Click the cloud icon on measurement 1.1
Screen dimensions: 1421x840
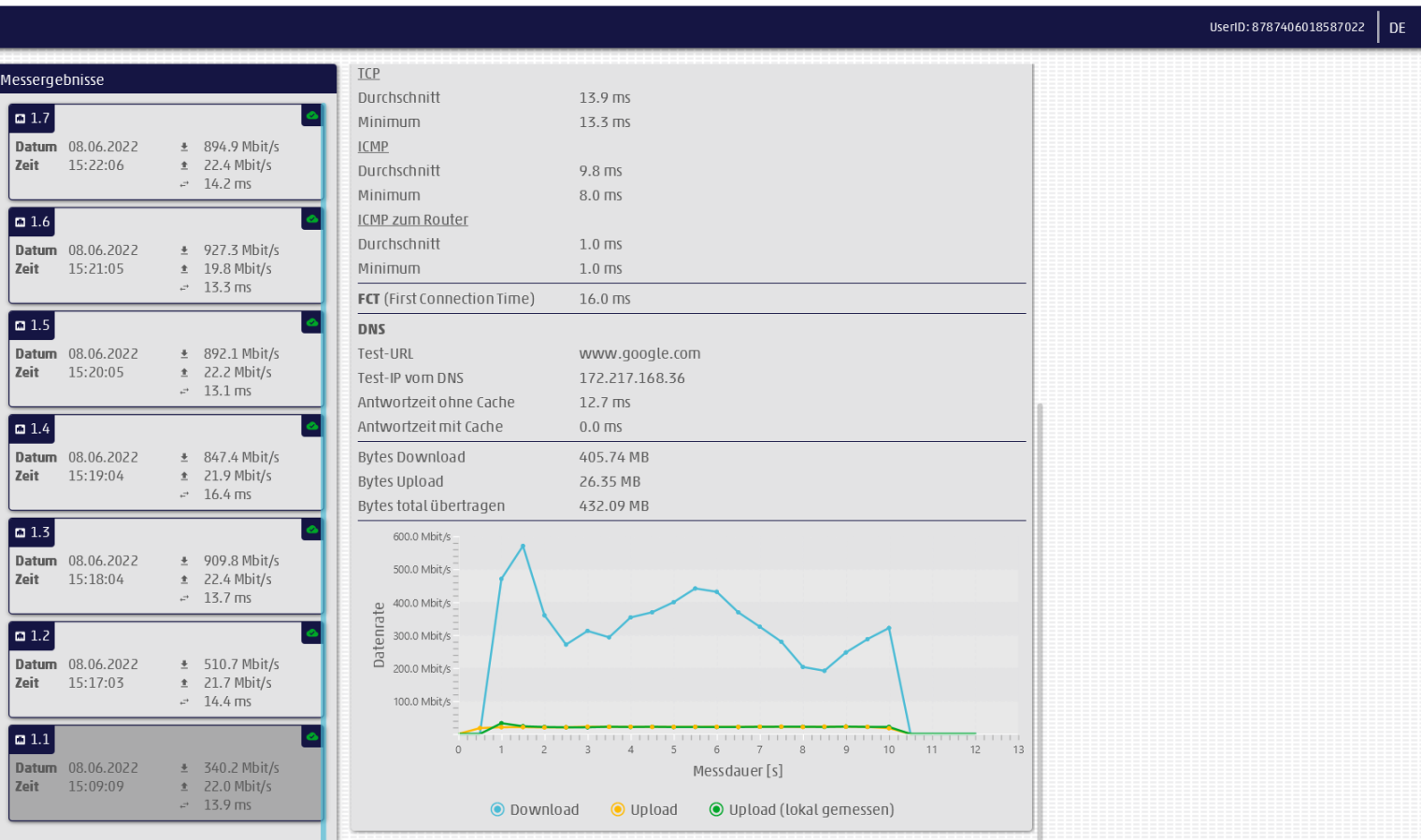(x=312, y=737)
